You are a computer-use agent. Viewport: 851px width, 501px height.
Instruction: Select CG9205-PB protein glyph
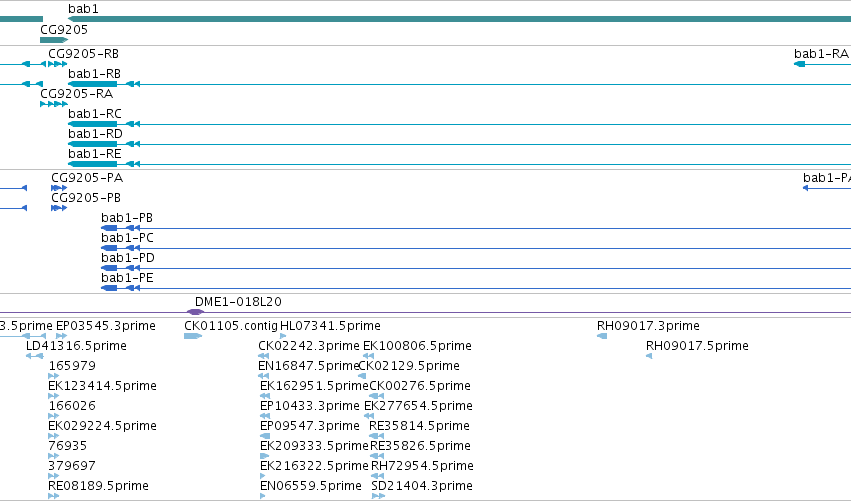(59, 208)
